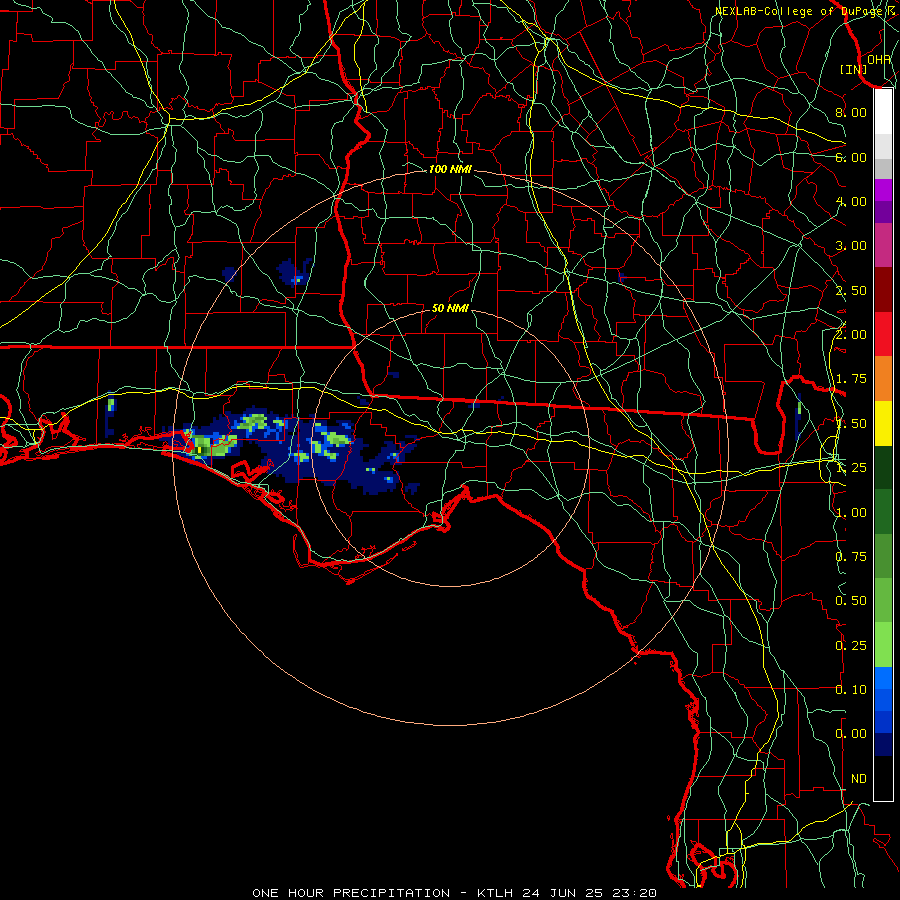Click the 1.75 legend value

pyautogui.click(x=851, y=379)
